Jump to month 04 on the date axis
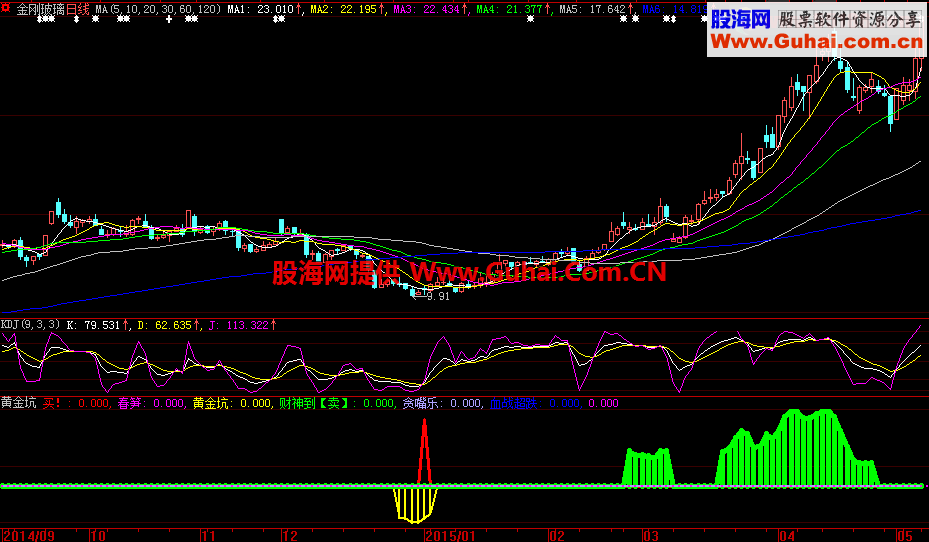Screen dimensions: 929x542 [x=787, y=536]
